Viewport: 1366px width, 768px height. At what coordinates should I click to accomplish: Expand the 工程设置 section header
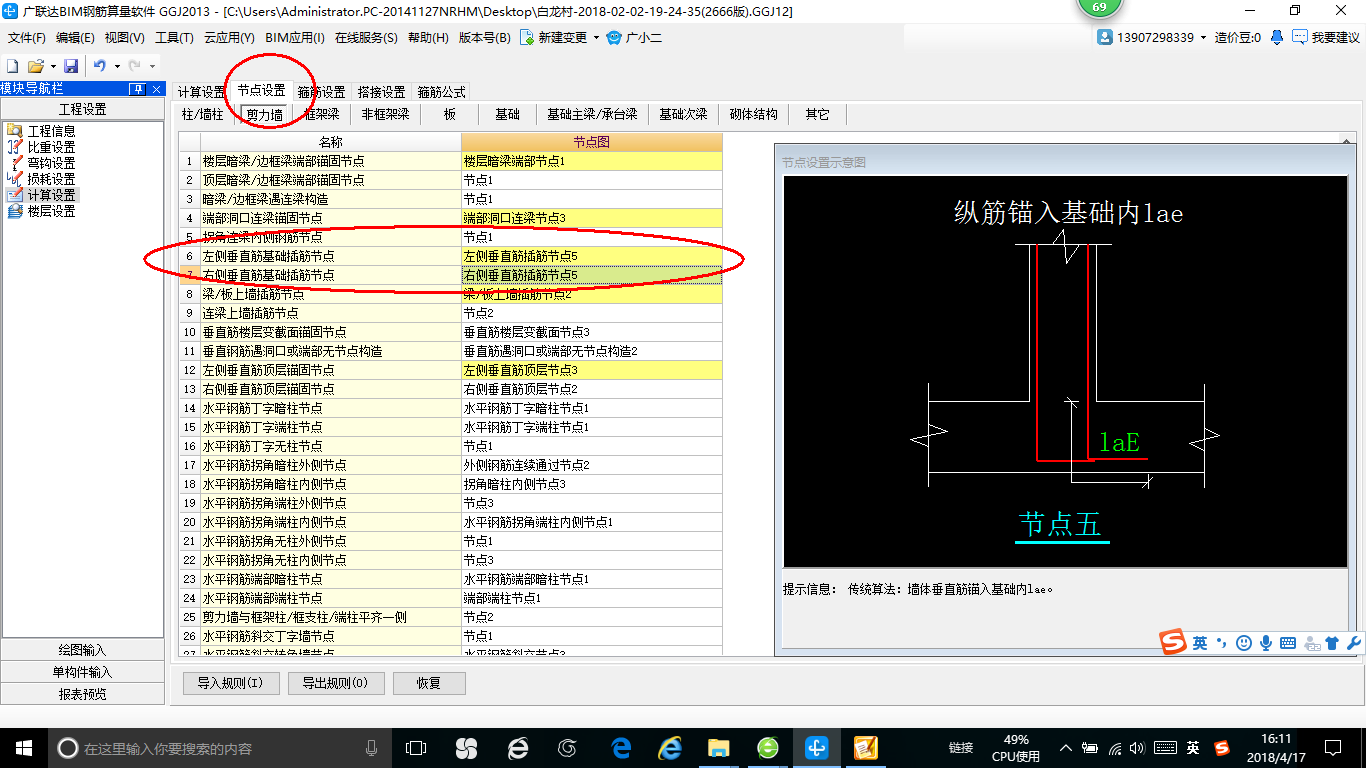82,110
